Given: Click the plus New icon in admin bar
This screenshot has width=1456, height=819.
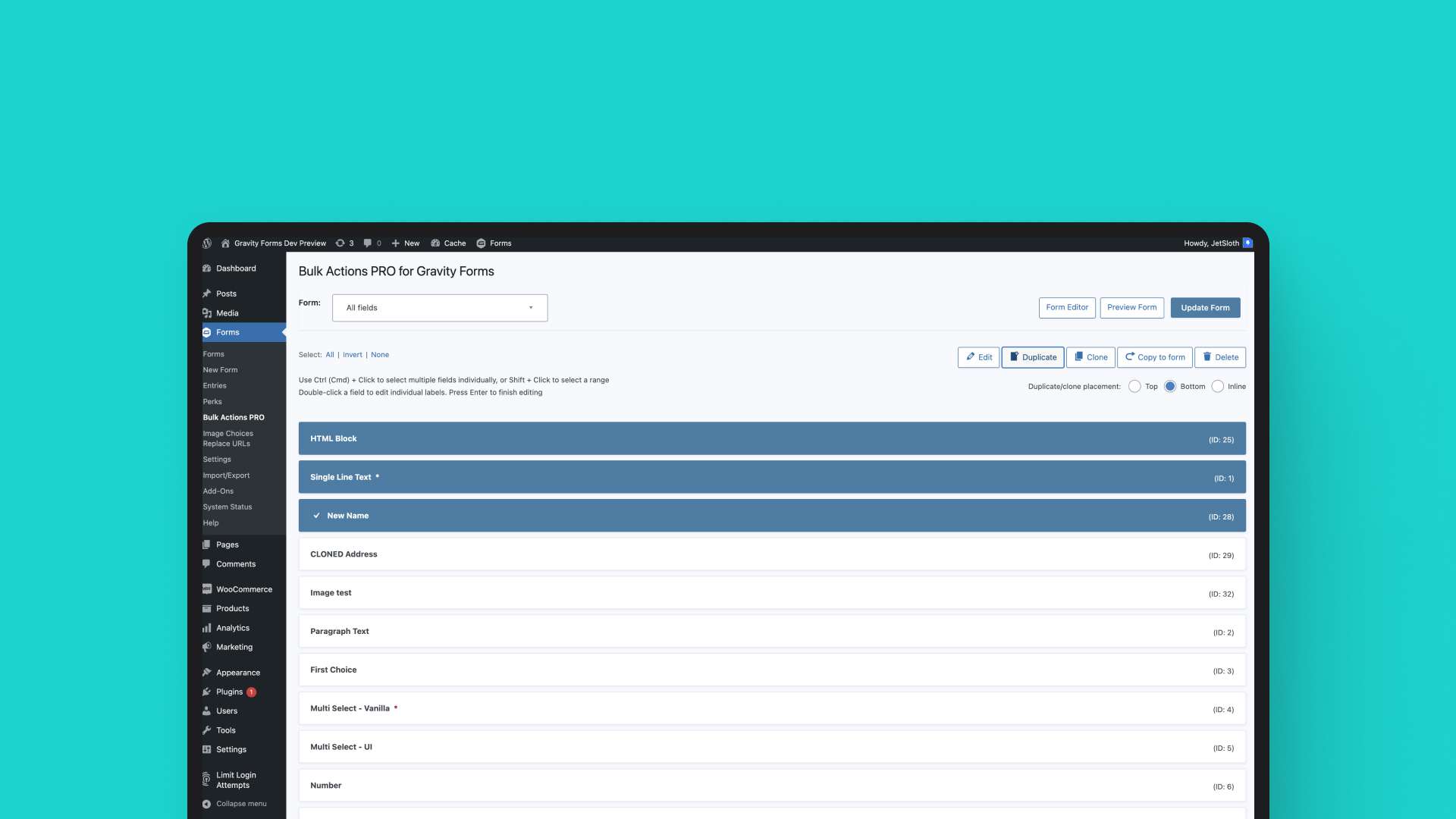Looking at the screenshot, I should (x=395, y=243).
